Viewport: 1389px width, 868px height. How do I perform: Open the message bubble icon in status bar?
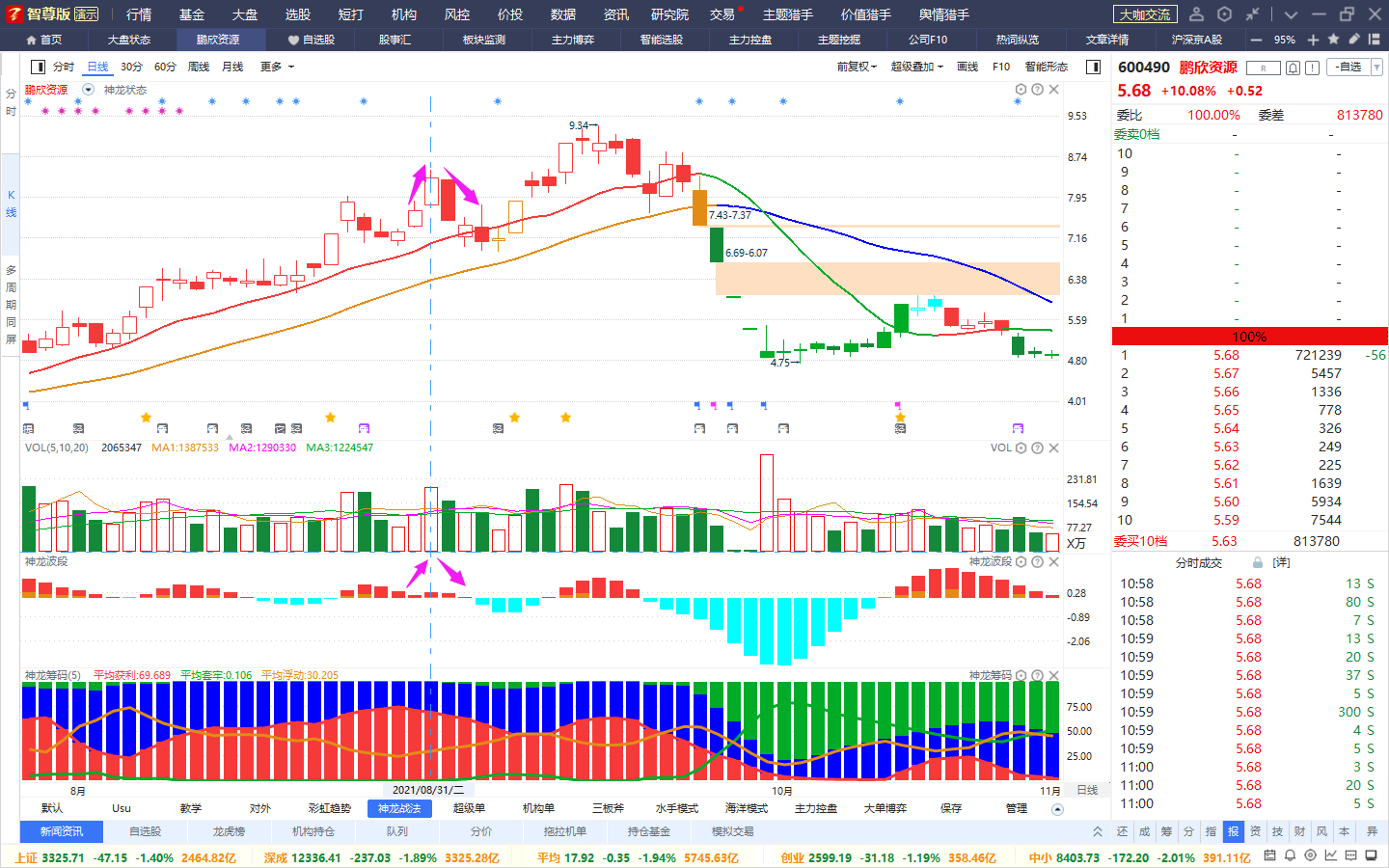[x=1351, y=855]
